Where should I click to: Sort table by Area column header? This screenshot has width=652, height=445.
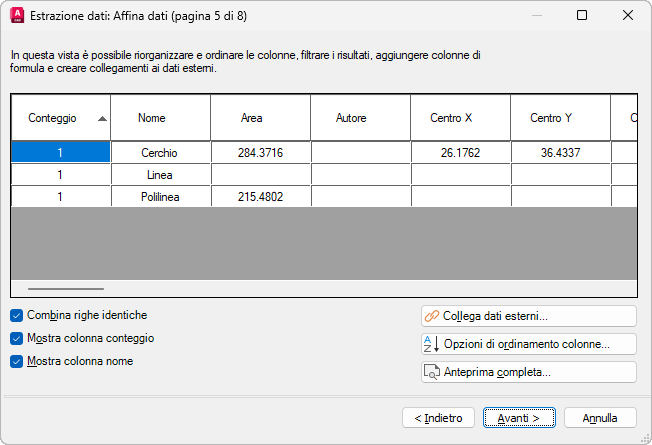click(x=252, y=118)
